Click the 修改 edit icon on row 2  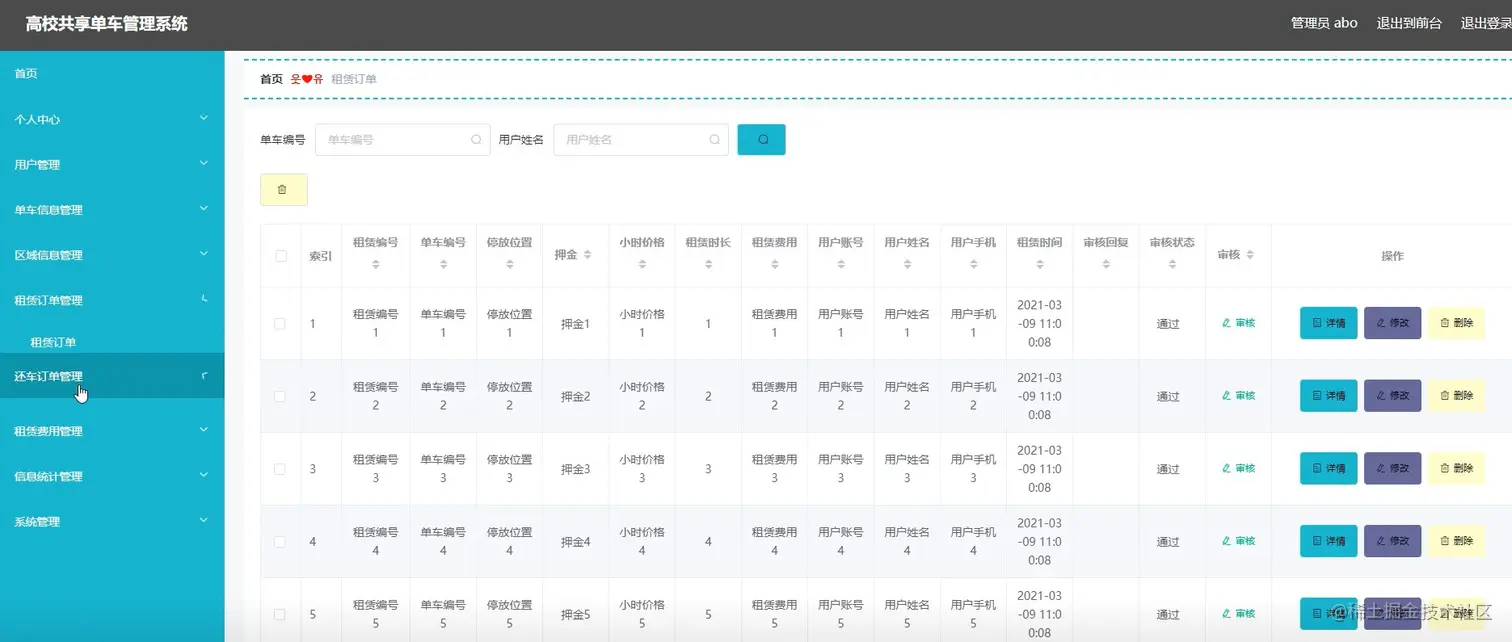point(1392,395)
